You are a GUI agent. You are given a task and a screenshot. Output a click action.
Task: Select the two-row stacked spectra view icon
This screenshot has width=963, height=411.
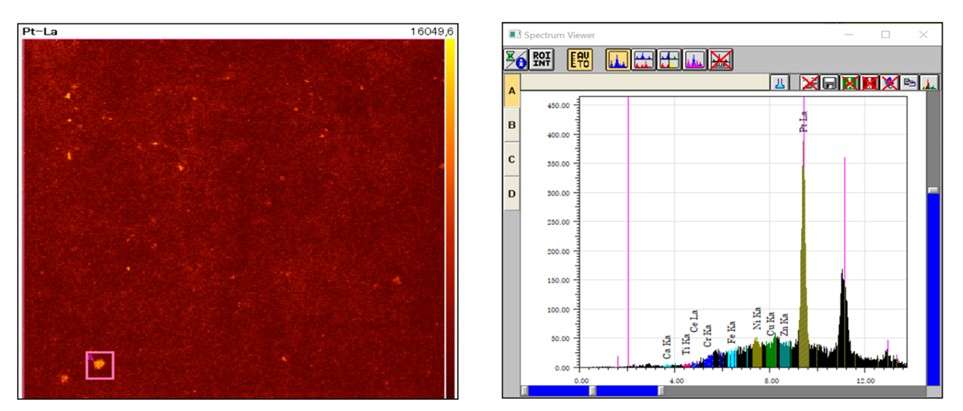[x=644, y=60]
